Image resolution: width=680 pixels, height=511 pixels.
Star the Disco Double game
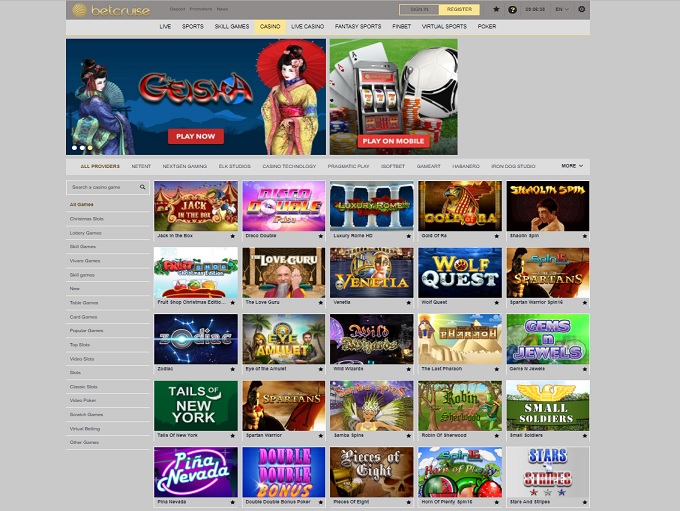(x=321, y=236)
